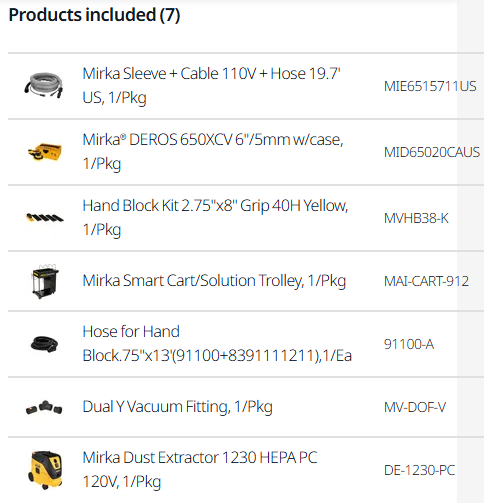The width and height of the screenshot is (484, 503).
Task: Open Mirka Sleeve + Cable 110V + Hose link
Action: tap(211, 85)
